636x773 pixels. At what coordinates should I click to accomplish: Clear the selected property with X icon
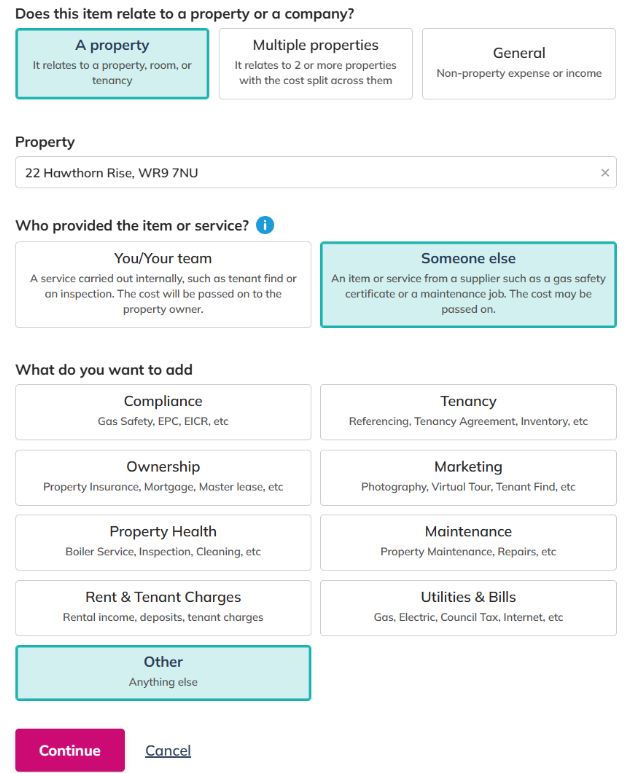605,173
